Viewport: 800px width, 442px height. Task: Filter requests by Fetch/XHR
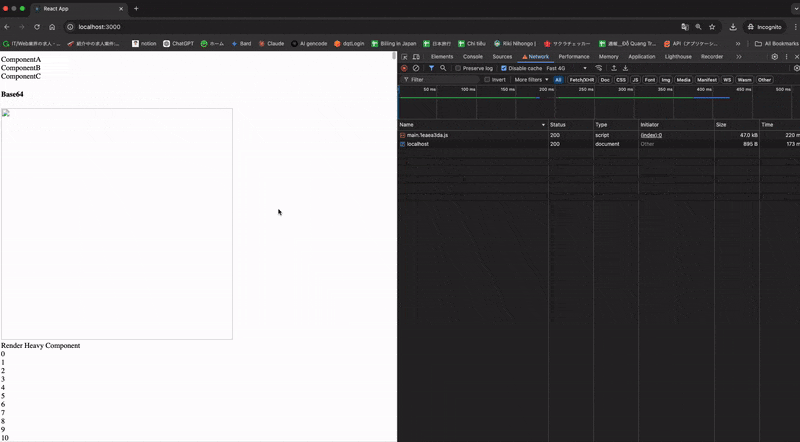tap(582, 80)
